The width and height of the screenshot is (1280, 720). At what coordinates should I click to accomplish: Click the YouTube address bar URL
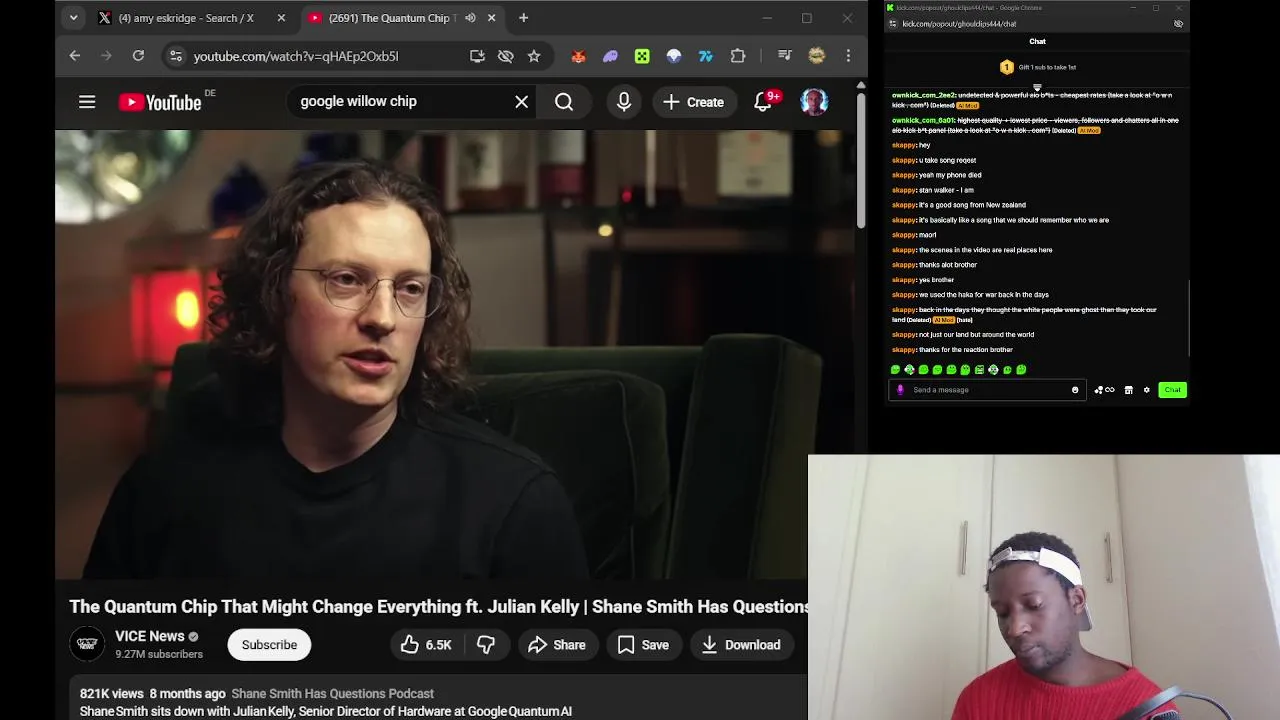(x=296, y=56)
